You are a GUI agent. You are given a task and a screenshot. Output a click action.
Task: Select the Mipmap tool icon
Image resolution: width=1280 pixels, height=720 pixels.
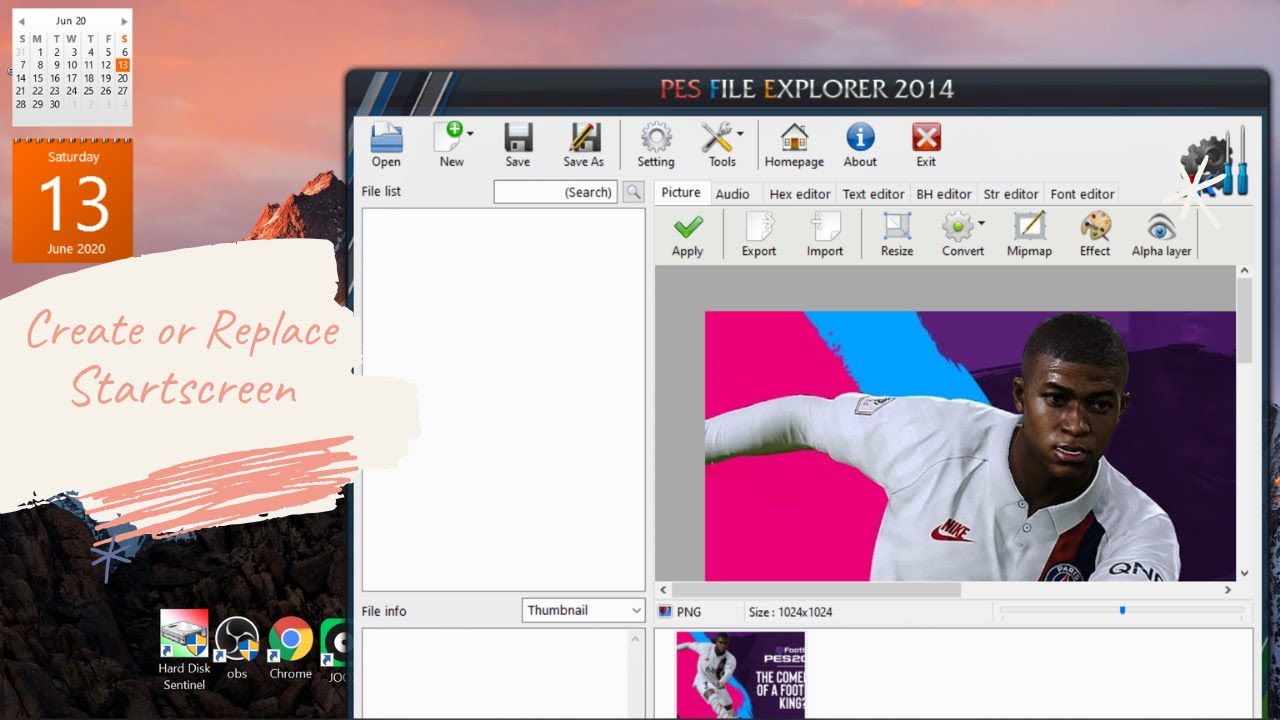pyautogui.click(x=1029, y=236)
